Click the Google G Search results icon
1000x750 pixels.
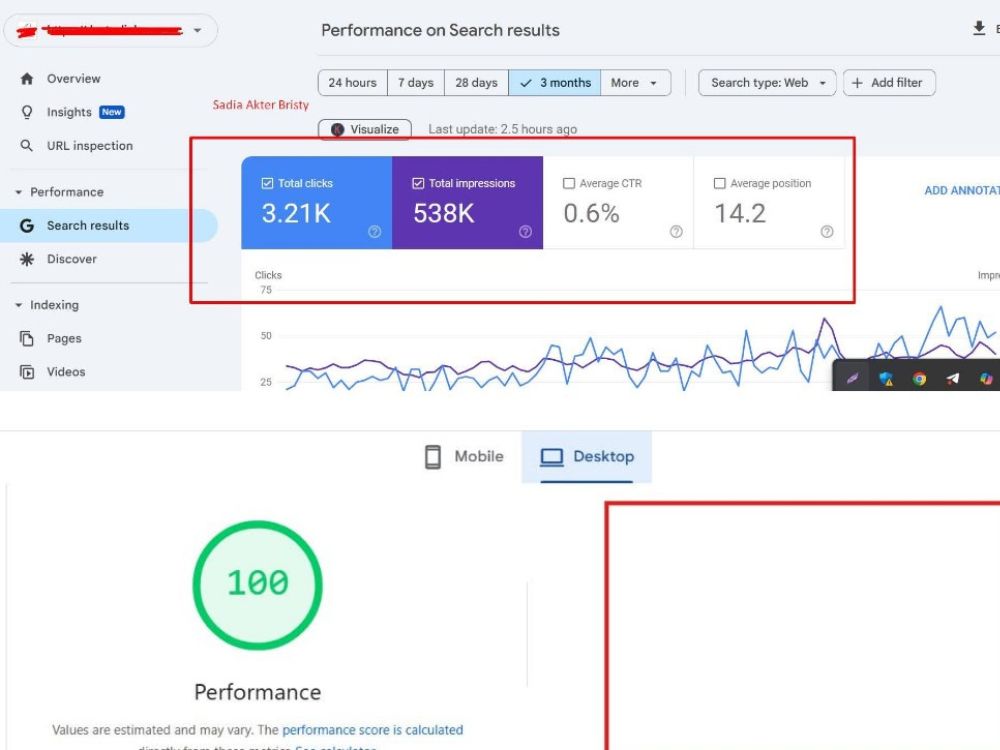[27, 226]
